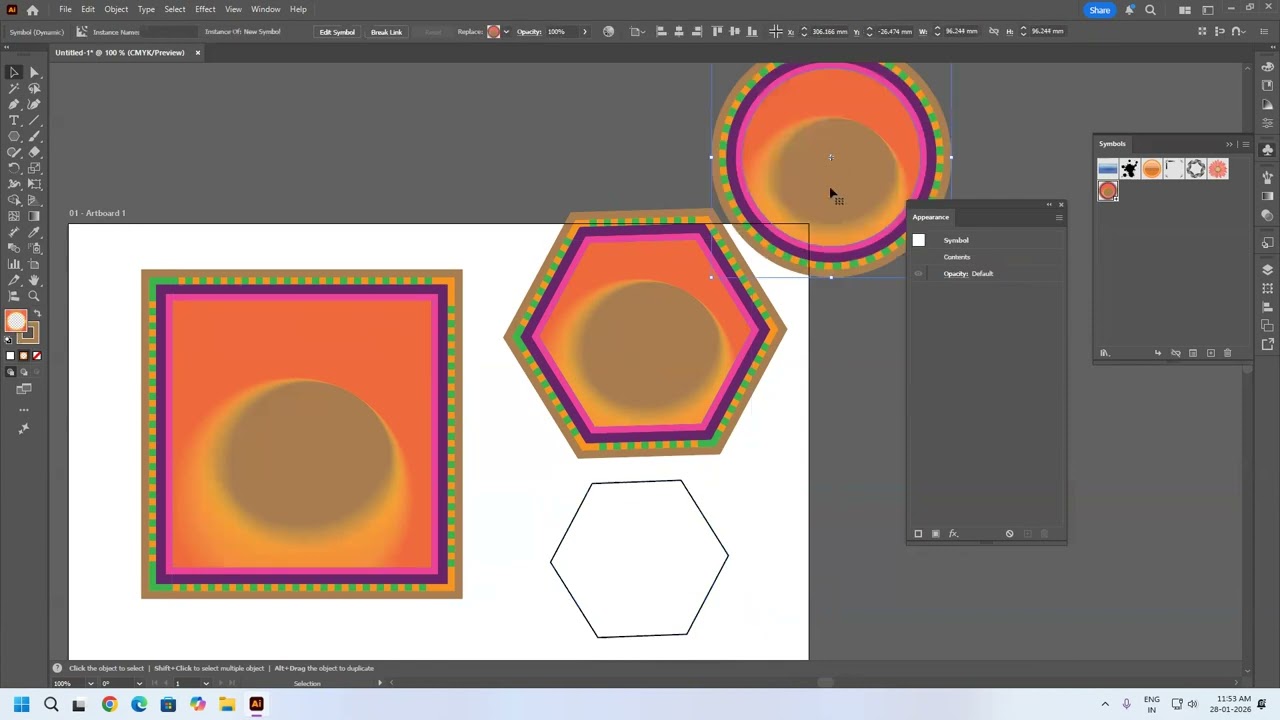Select the Eraser tool
This screenshot has height=720, width=1280.
tap(34, 152)
